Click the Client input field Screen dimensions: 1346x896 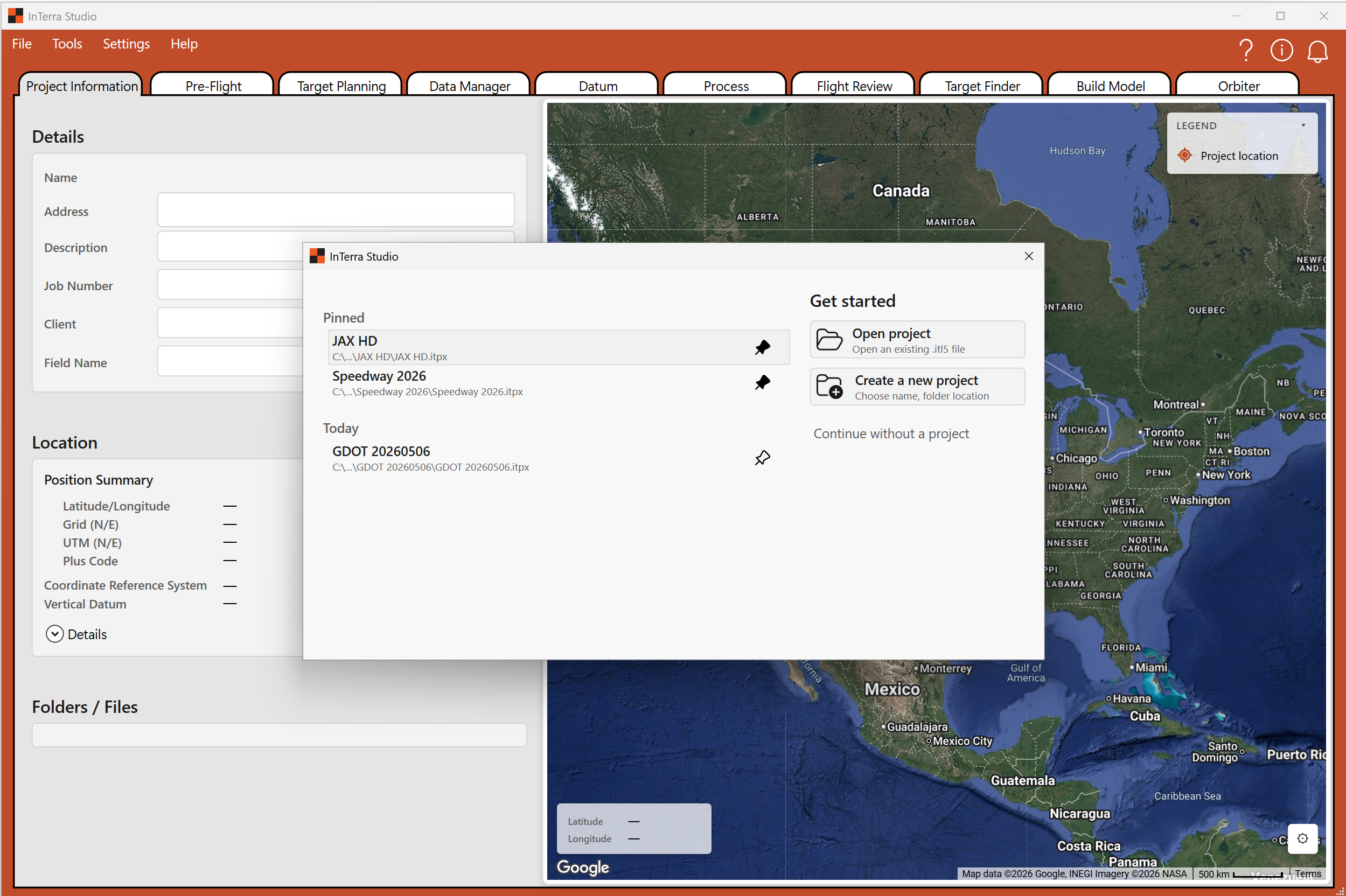coord(231,324)
